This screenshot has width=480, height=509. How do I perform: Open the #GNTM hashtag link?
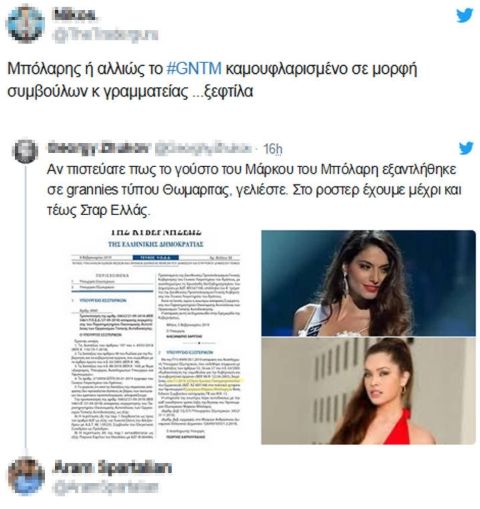coord(194,69)
